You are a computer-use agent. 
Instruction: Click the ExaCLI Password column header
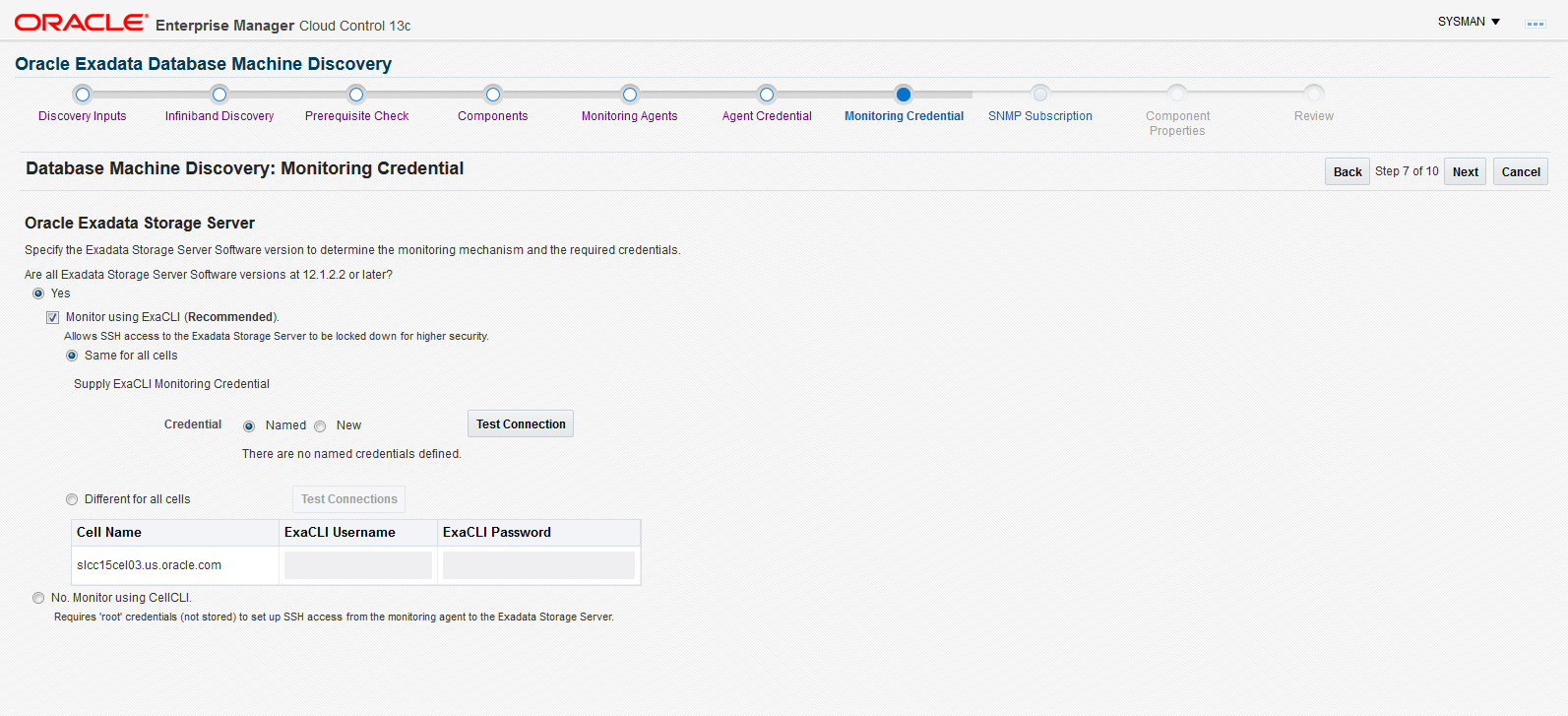(538, 533)
